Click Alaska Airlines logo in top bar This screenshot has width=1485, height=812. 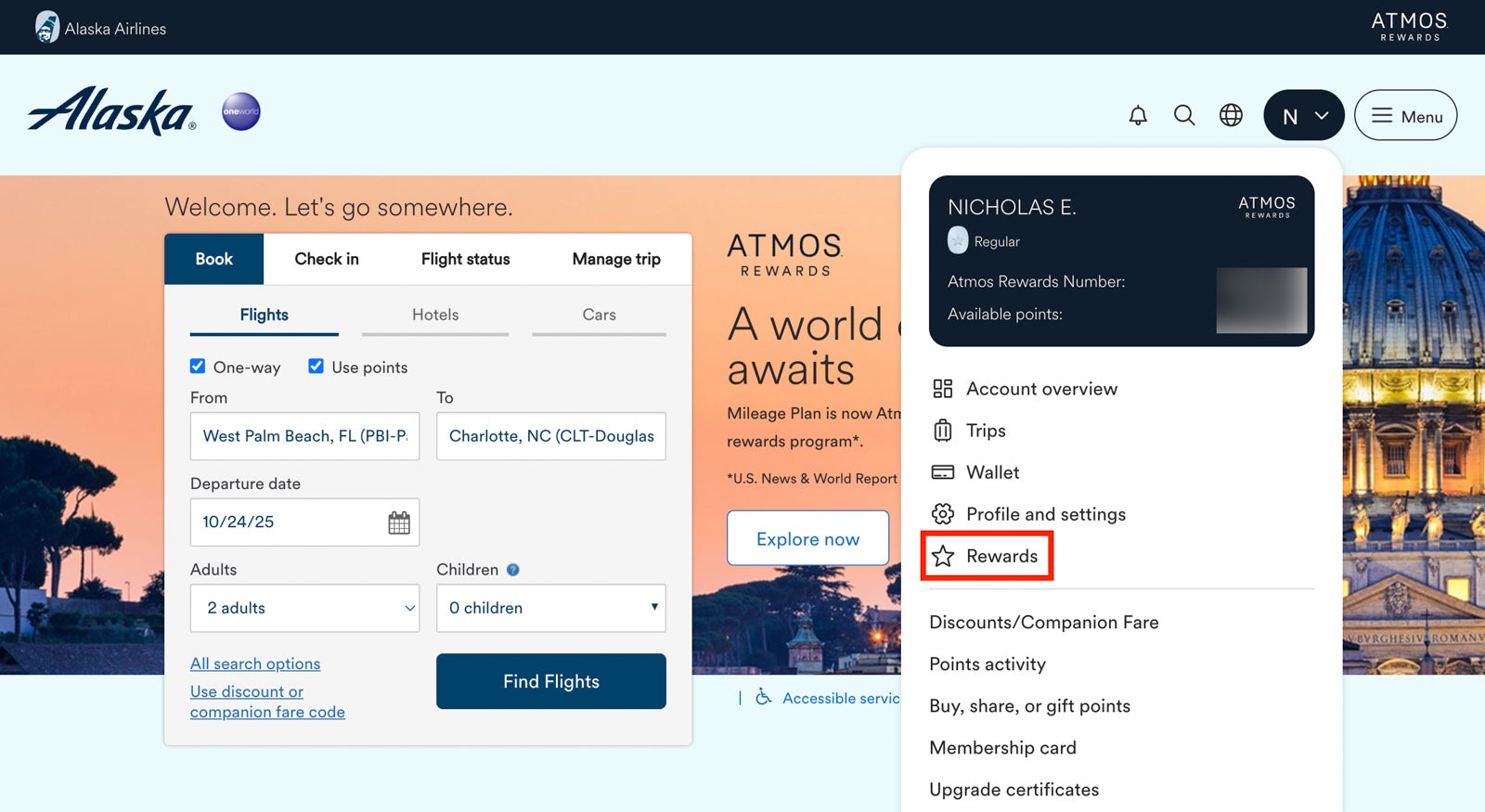pos(100,27)
